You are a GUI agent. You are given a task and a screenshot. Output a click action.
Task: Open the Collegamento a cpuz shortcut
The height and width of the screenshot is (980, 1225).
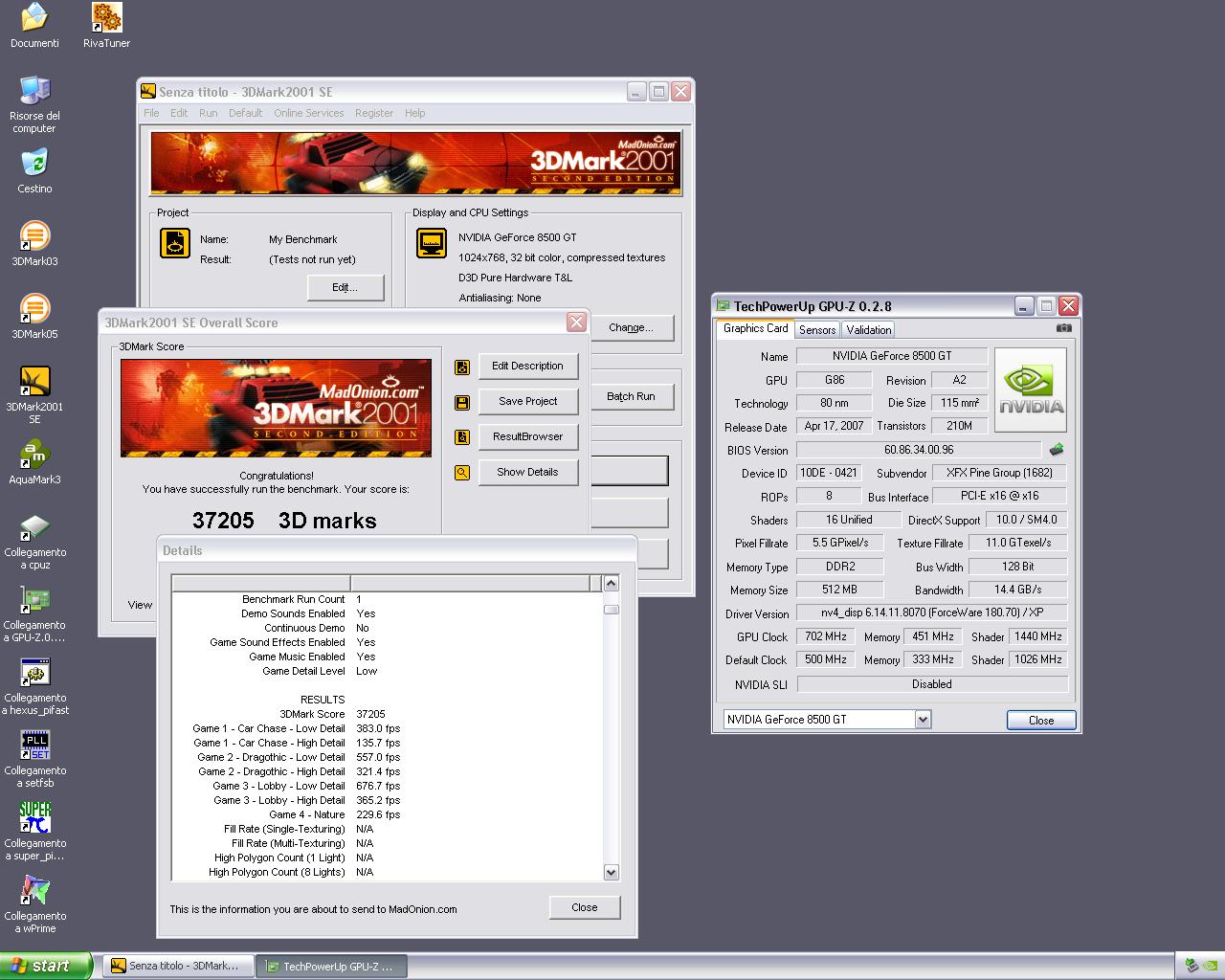[34, 540]
